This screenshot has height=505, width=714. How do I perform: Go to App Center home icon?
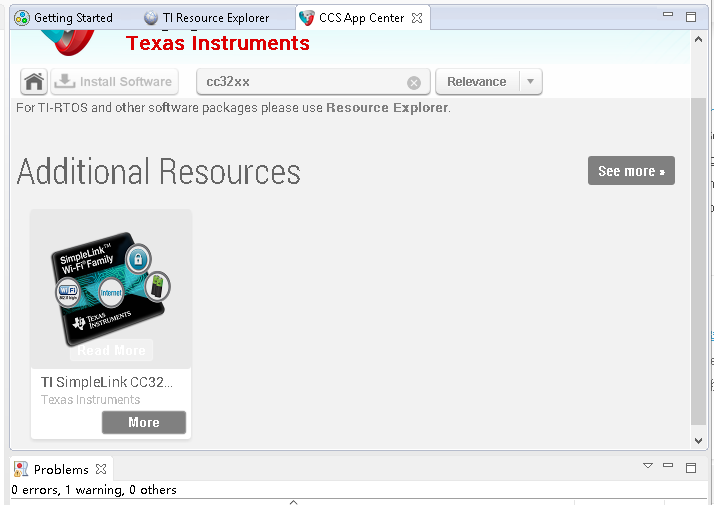pyautogui.click(x=34, y=82)
